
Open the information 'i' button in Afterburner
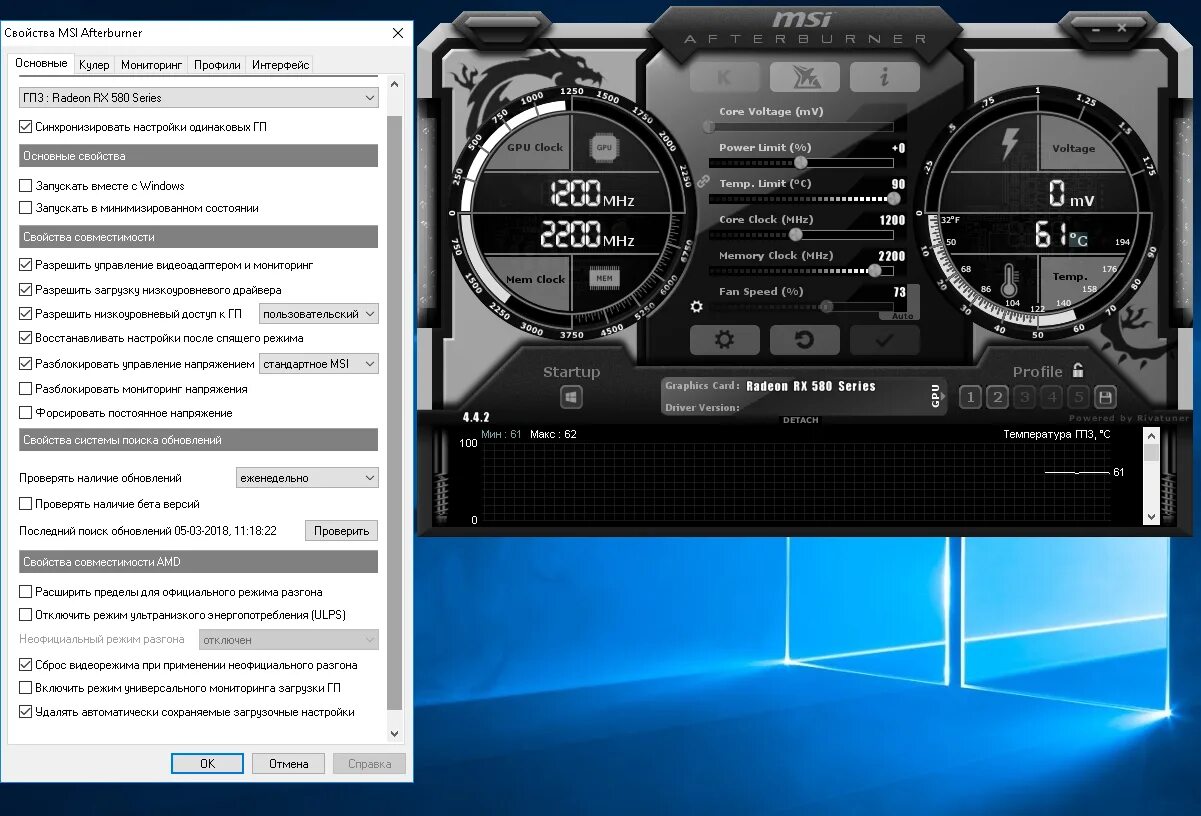click(x=884, y=77)
